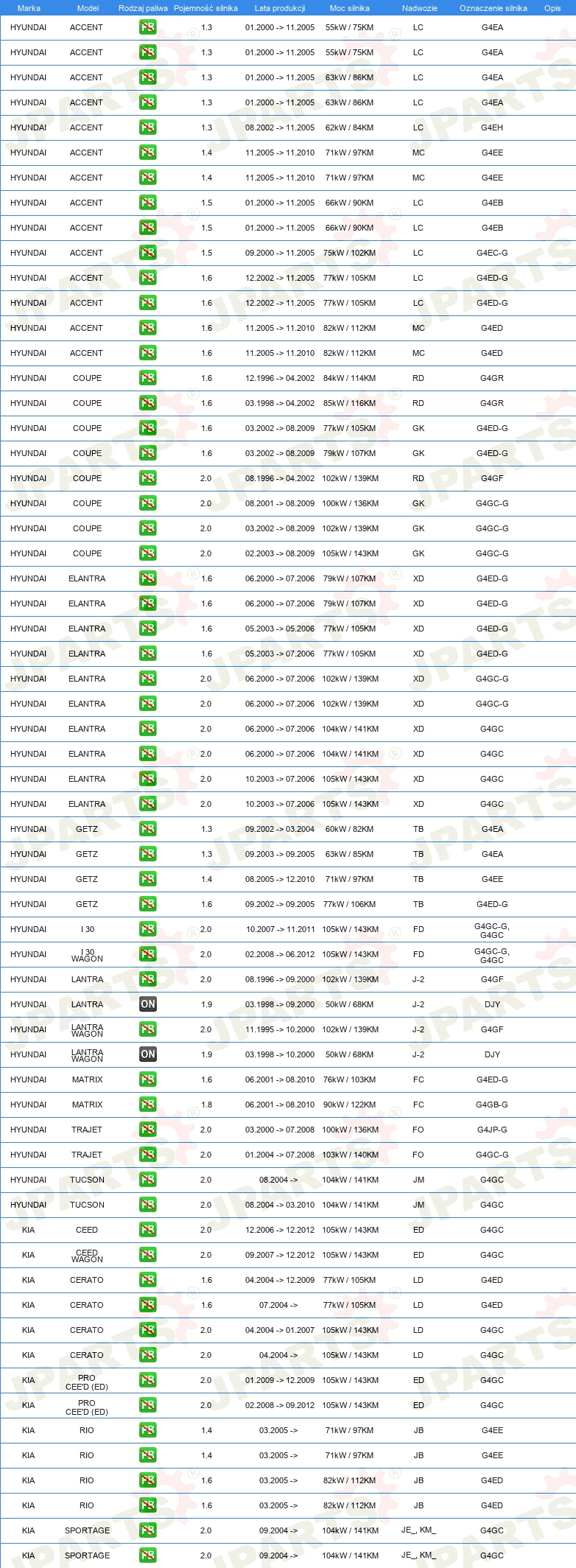Select the G4EH engine code cell
576x1568 pixels.
pos(492,127)
